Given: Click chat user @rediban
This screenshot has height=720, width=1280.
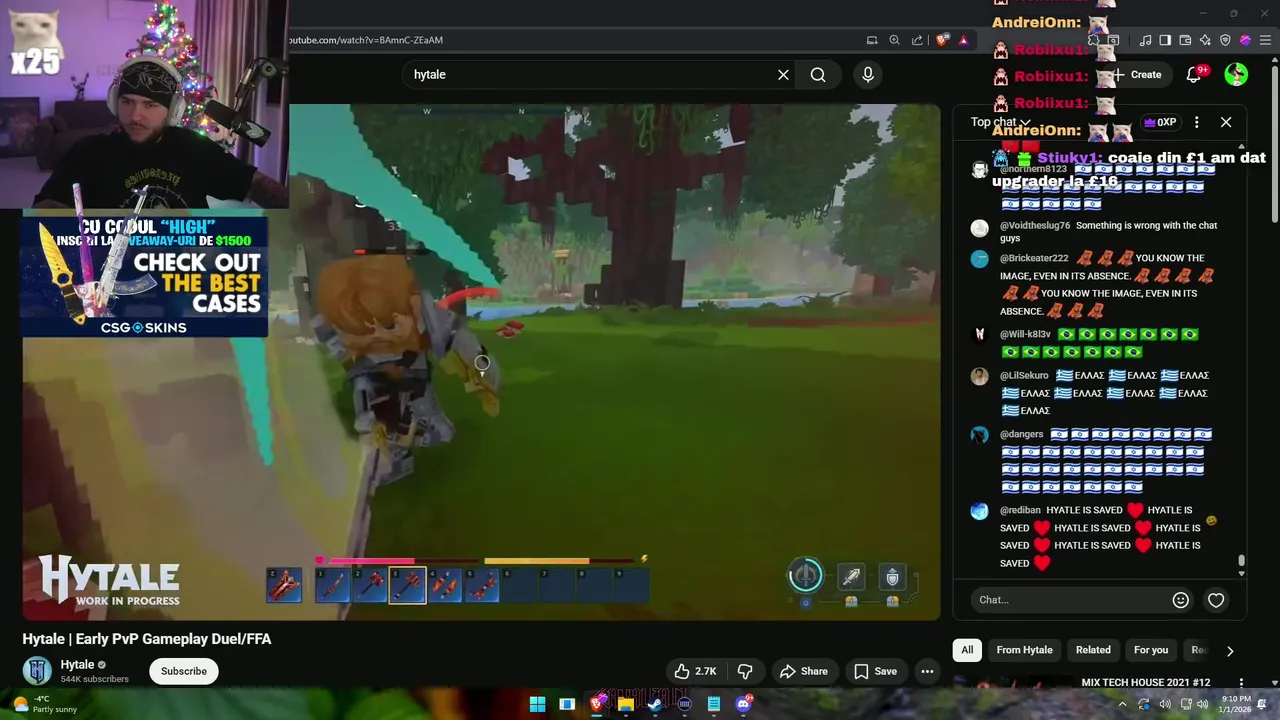Looking at the screenshot, I should [x=1020, y=510].
